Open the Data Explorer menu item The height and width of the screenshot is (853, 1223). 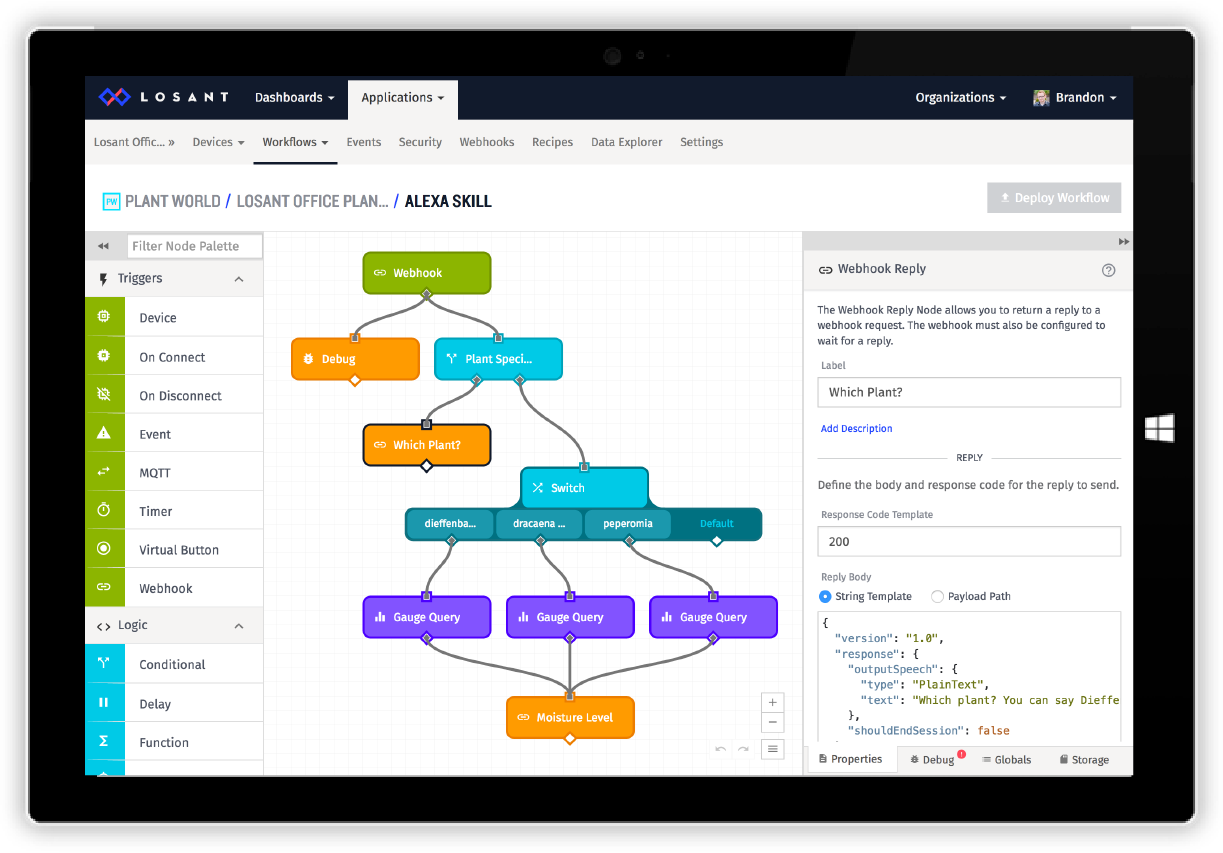click(x=626, y=142)
